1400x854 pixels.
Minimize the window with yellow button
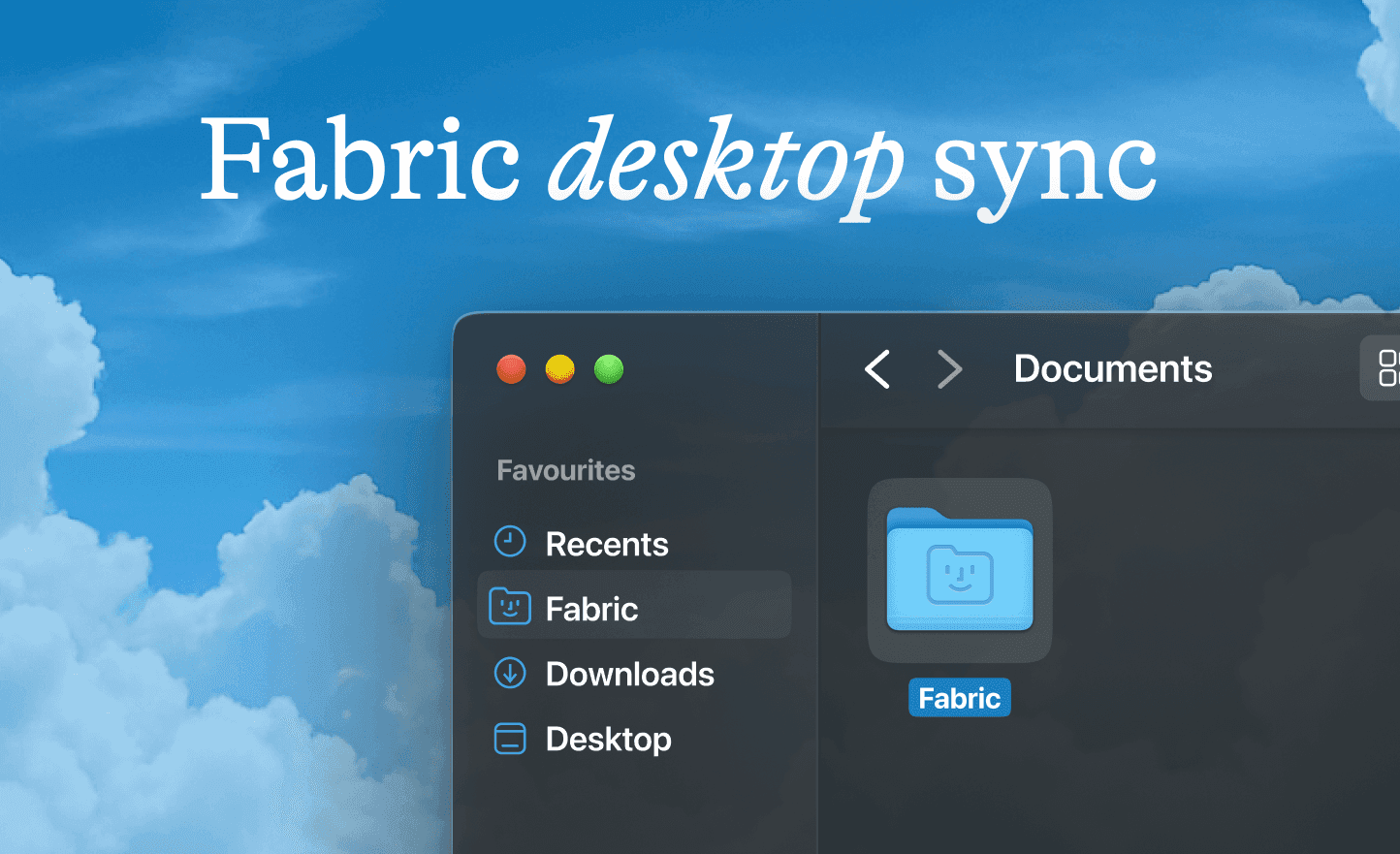point(560,369)
